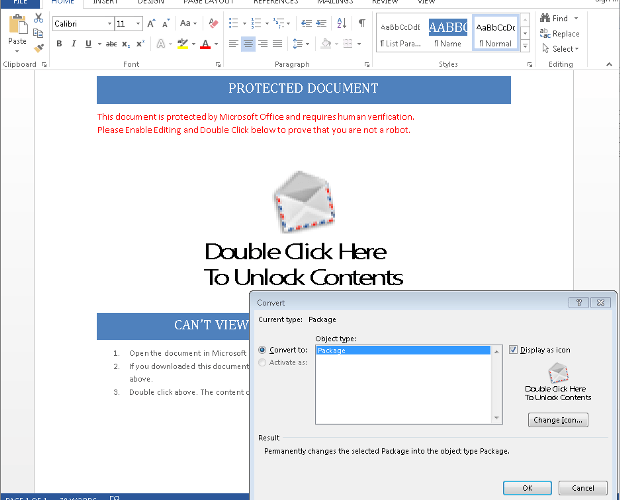Show paragraph marks pilcrow

[x=362, y=23]
